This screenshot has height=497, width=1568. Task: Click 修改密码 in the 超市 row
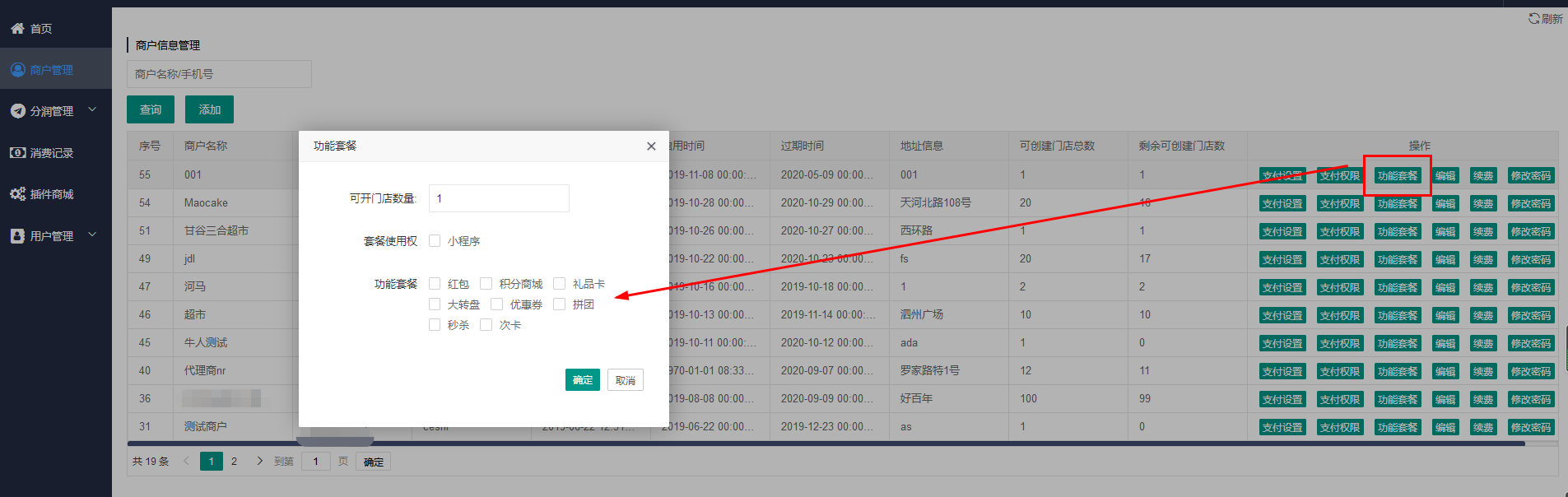click(1531, 315)
